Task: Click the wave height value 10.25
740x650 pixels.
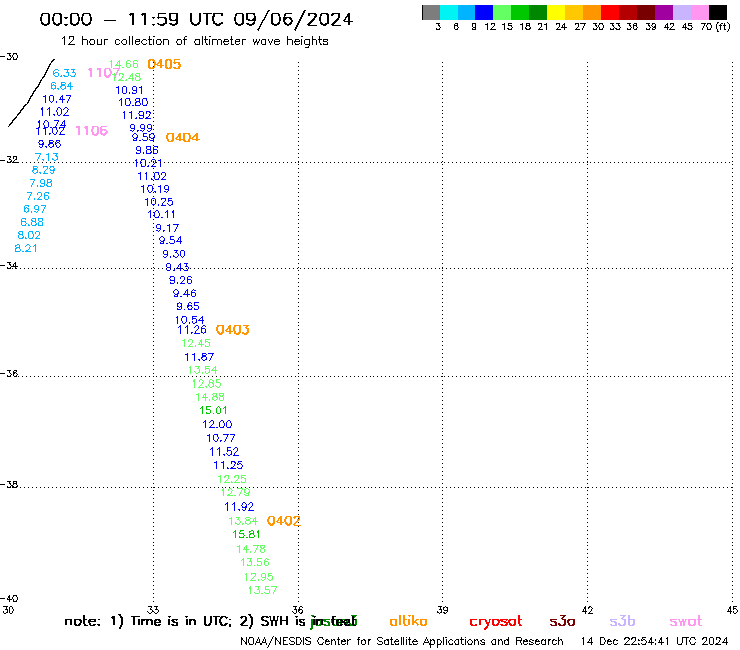Action: (159, 202)
